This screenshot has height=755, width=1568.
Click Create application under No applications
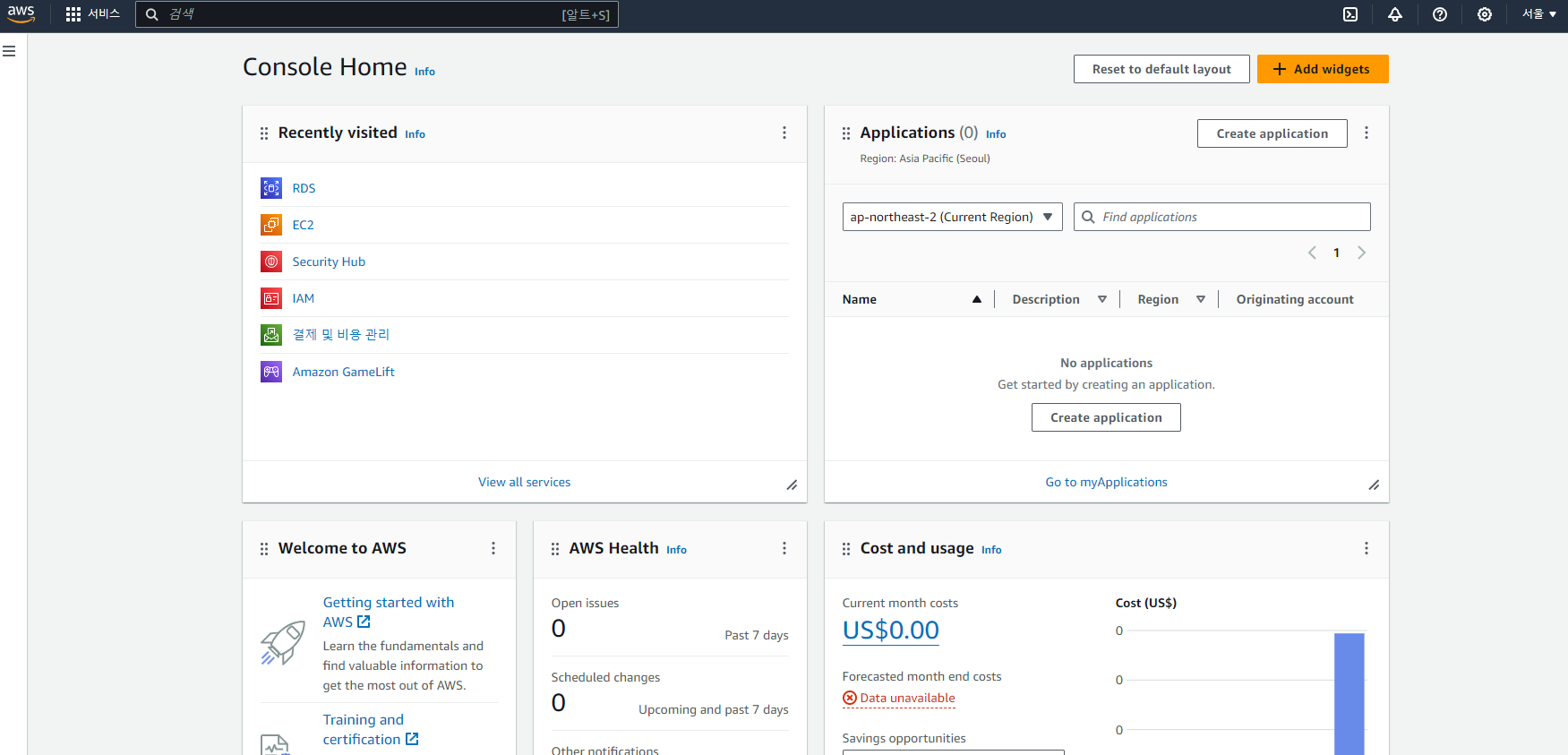coord(1106,417)
